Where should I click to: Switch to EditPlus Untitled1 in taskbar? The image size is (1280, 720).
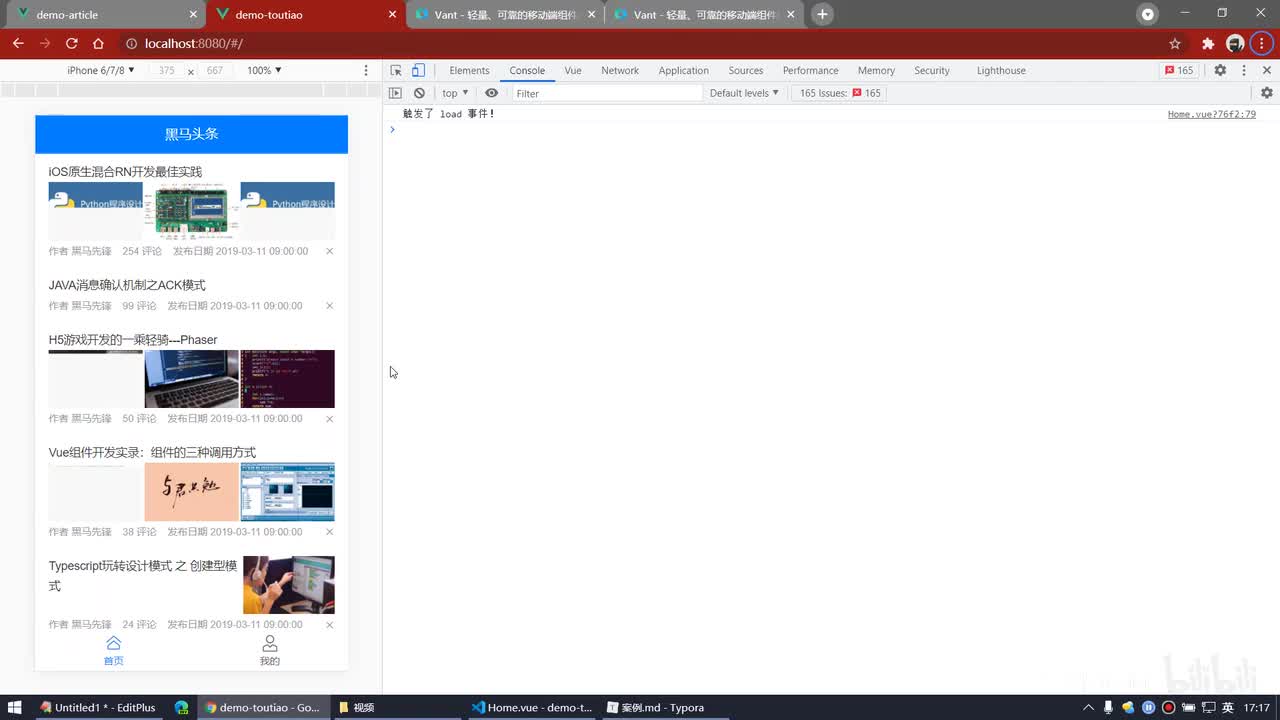[x=98, y=707]
